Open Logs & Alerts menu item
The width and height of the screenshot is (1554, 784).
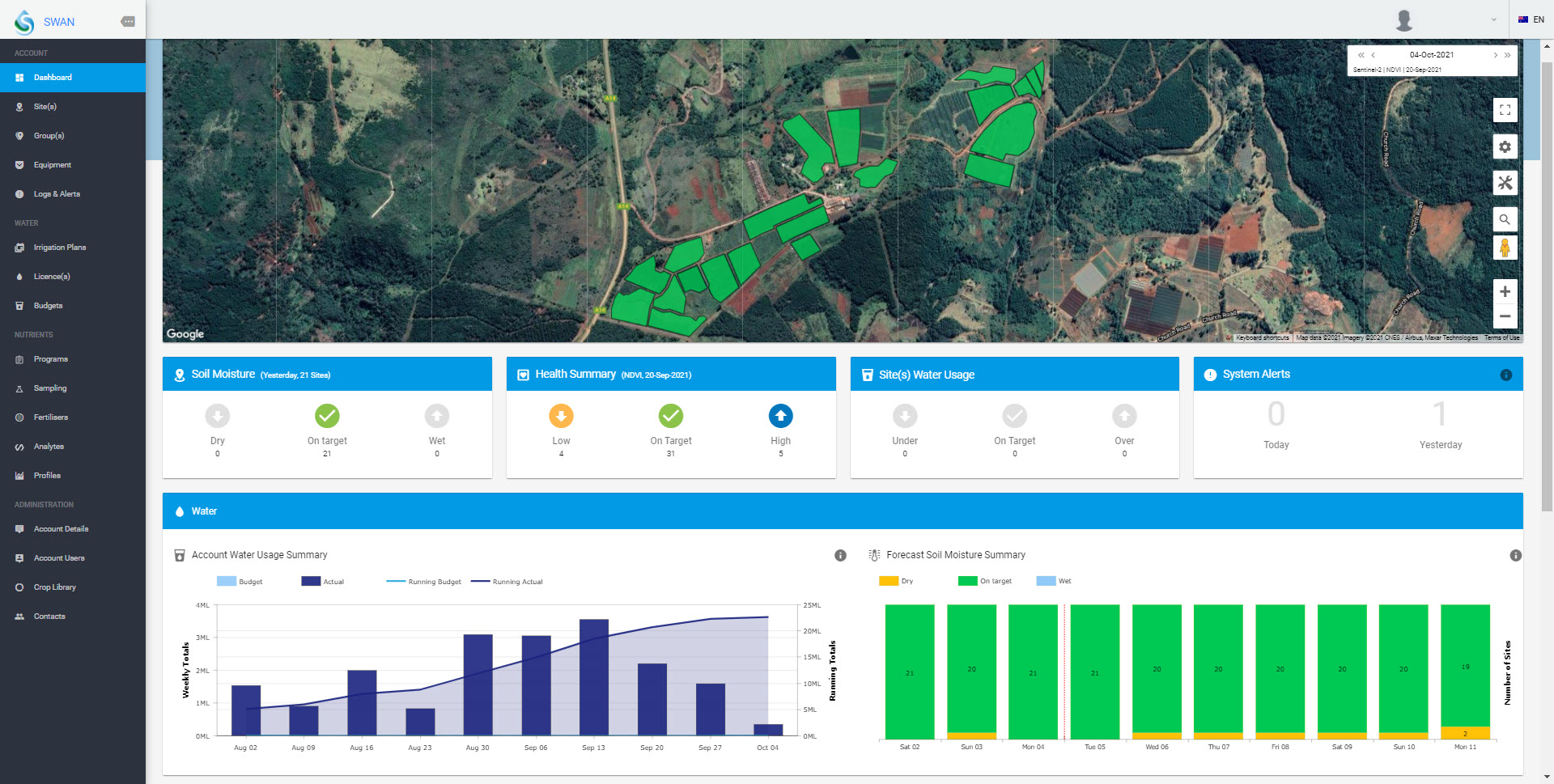coord(57,194)
